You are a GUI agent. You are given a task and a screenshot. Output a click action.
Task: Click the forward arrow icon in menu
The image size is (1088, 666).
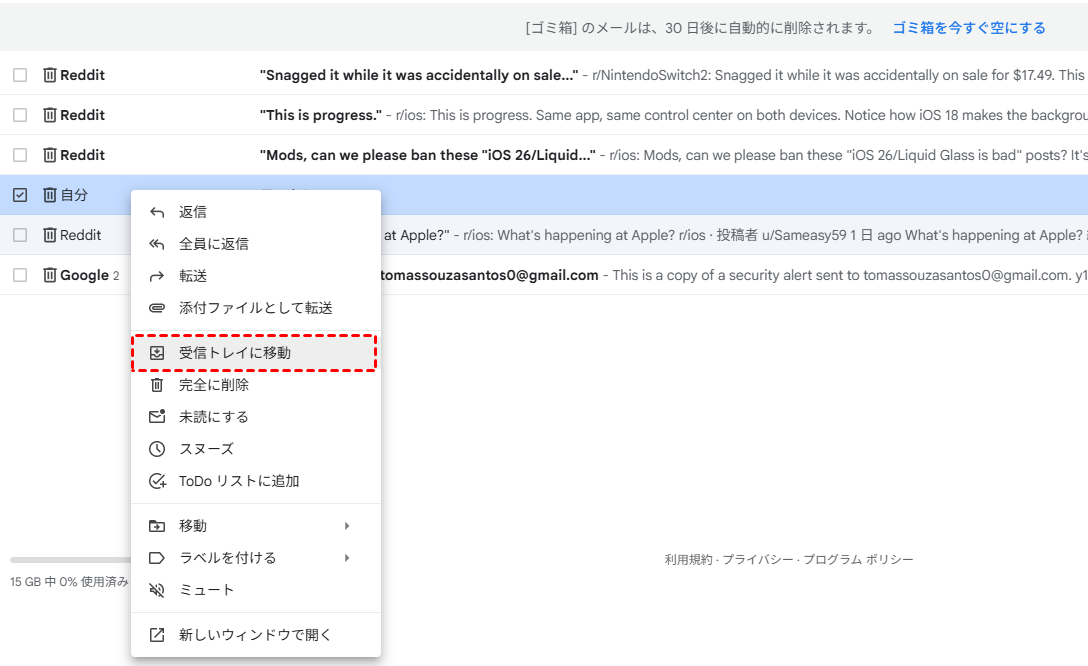tap(157, 276)
